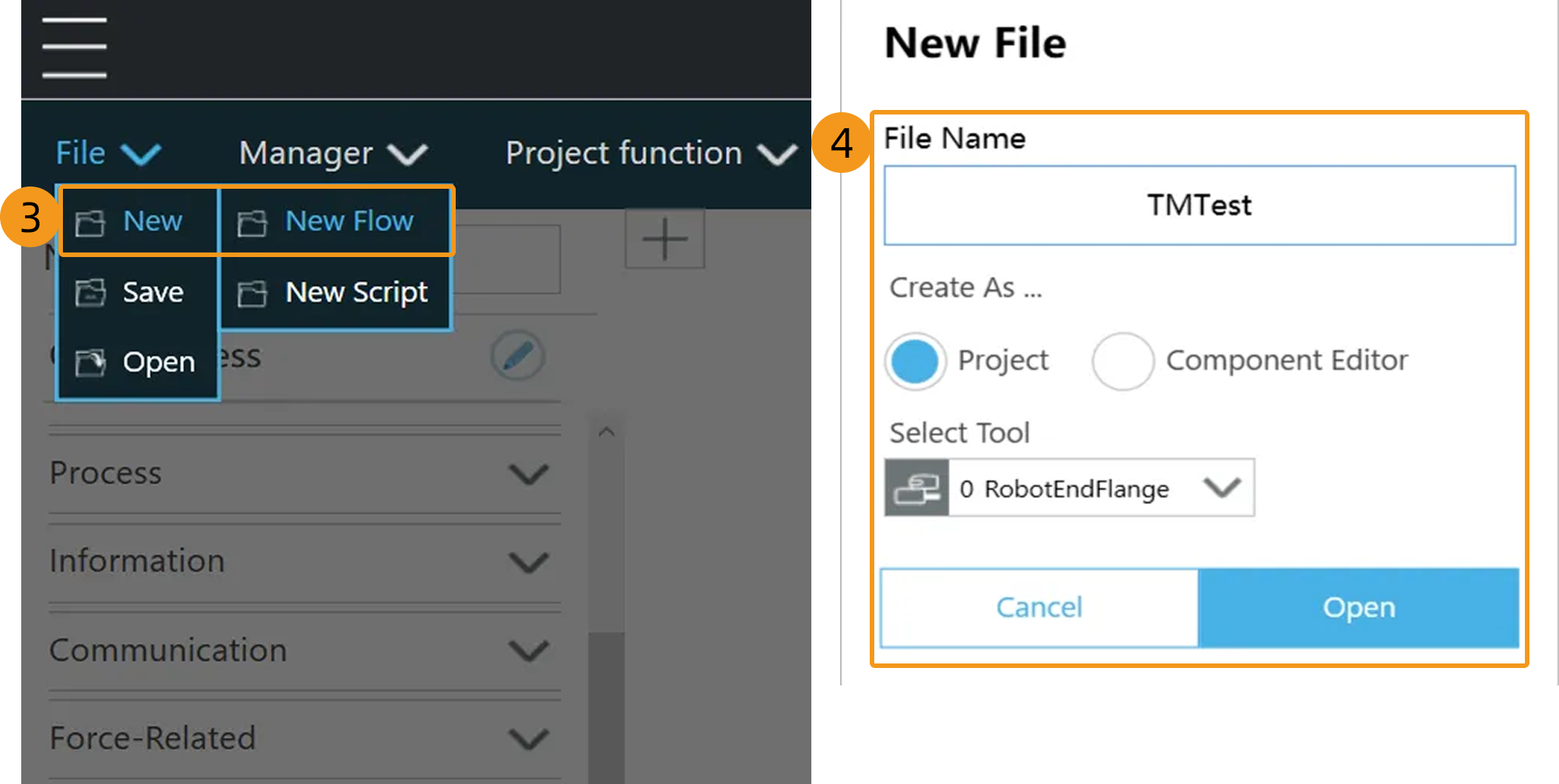The image size is (1559, 784).
Task: Click the blue pencil edit icon
Action: [517, 356]
